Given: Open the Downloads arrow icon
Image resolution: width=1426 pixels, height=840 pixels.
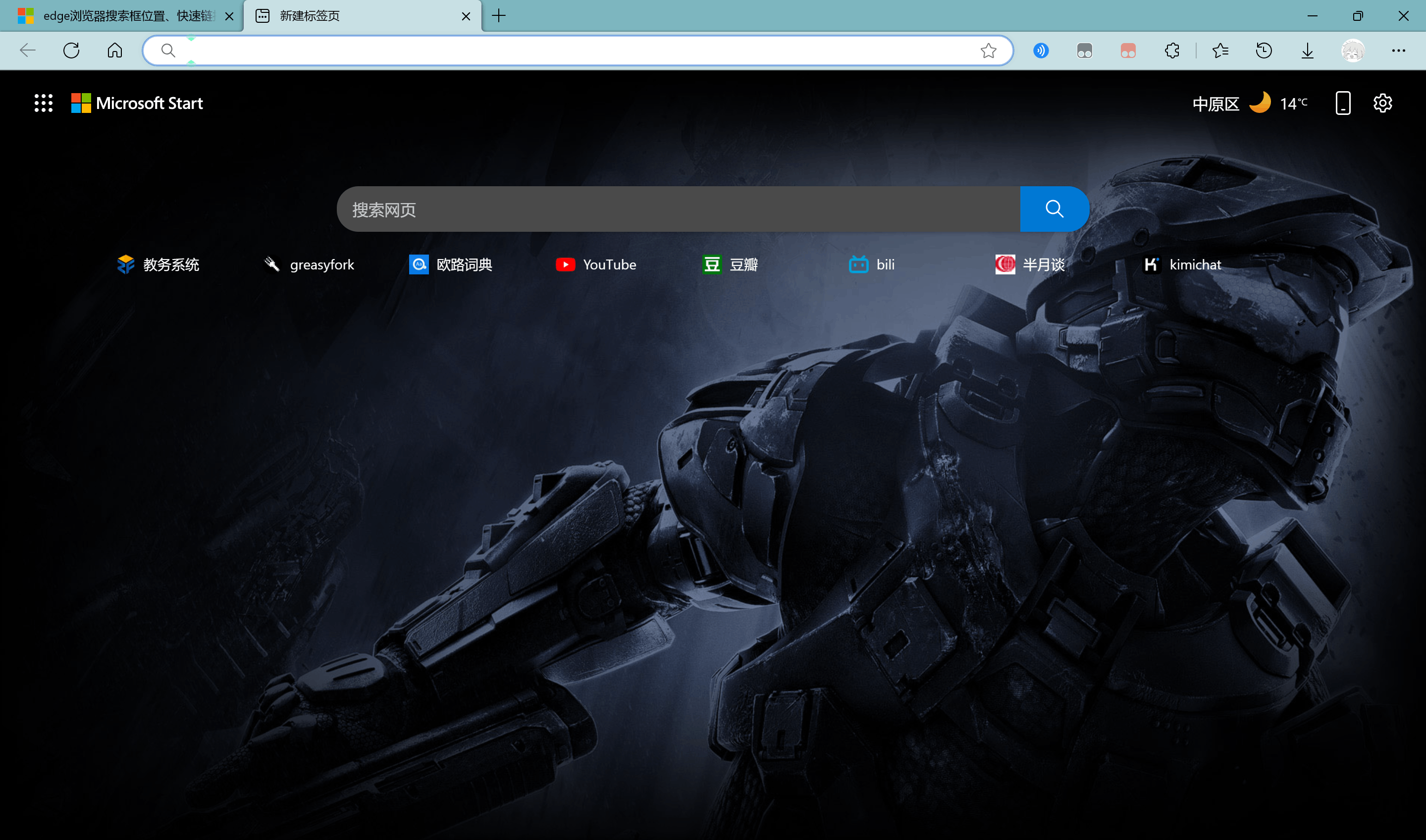Looking at the screenshot, I should pos(1307,51).
